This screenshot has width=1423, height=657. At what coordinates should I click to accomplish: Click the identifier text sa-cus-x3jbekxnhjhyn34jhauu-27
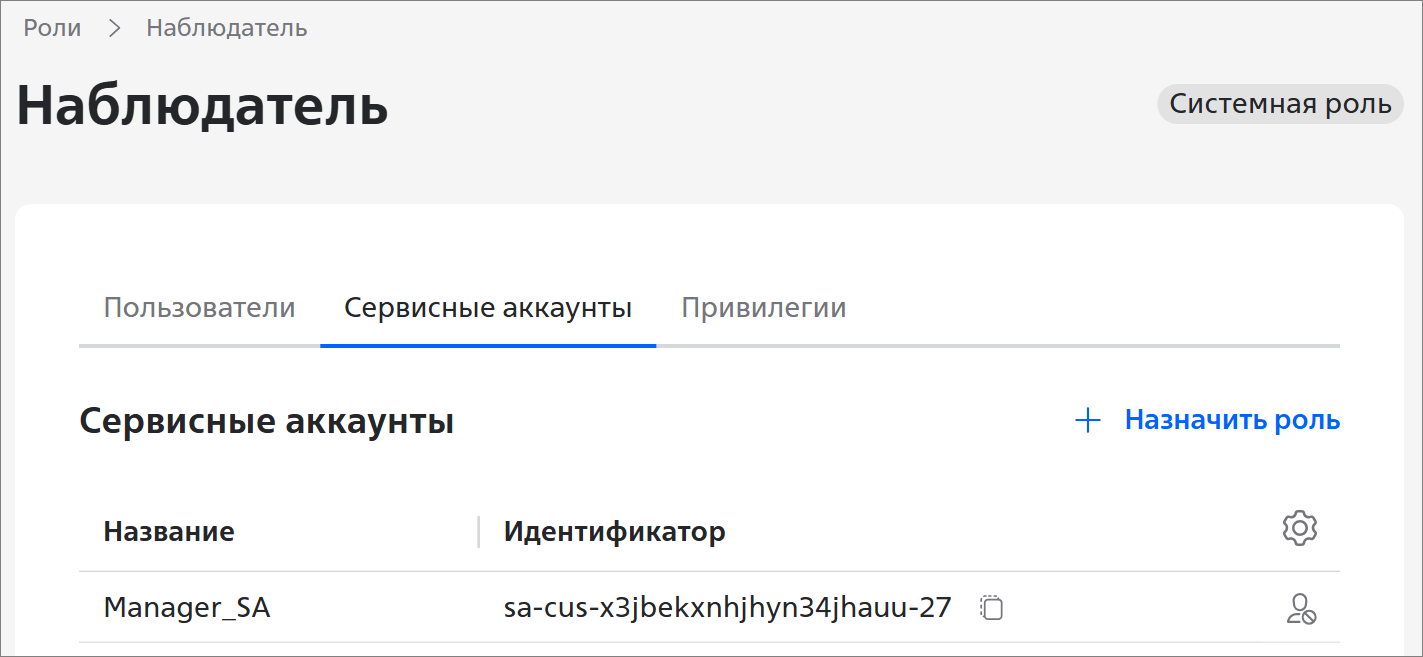point(727,607)
